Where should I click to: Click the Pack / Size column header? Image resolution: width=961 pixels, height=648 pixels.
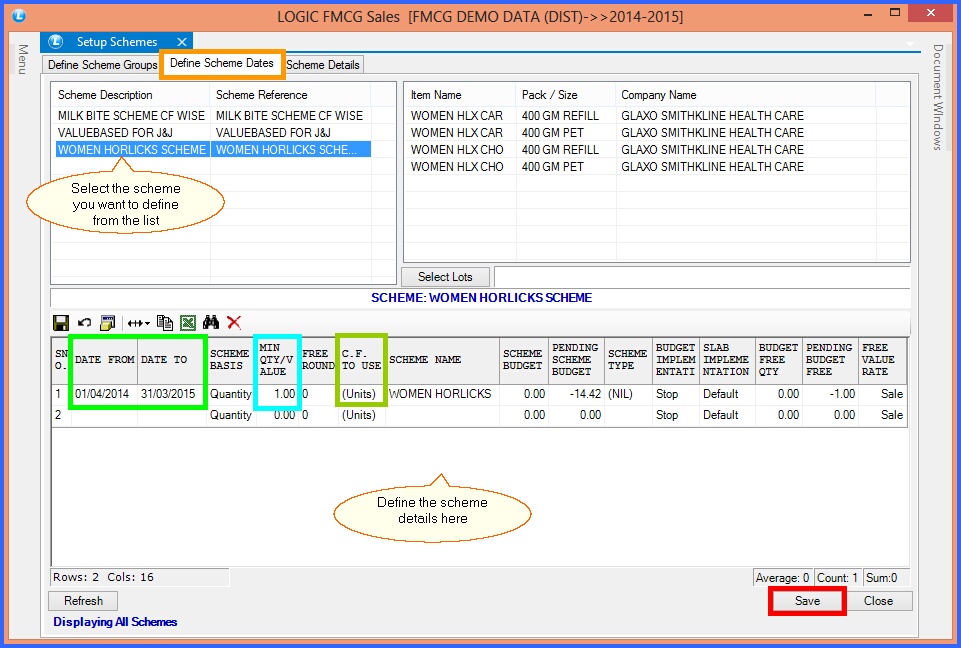coord(566,95)
